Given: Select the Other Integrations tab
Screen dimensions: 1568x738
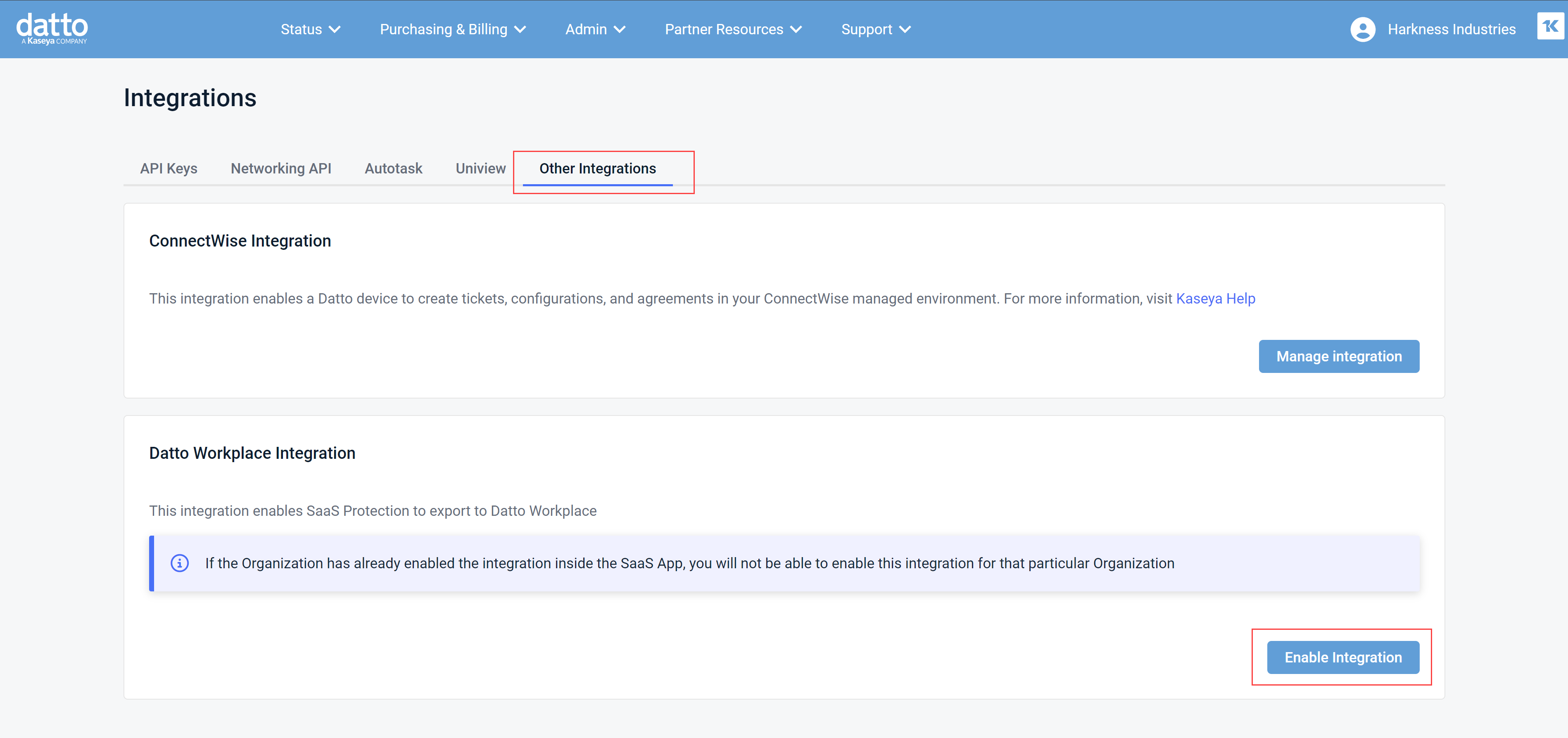Looking at the screenshot, I should (x=597, y=168).
